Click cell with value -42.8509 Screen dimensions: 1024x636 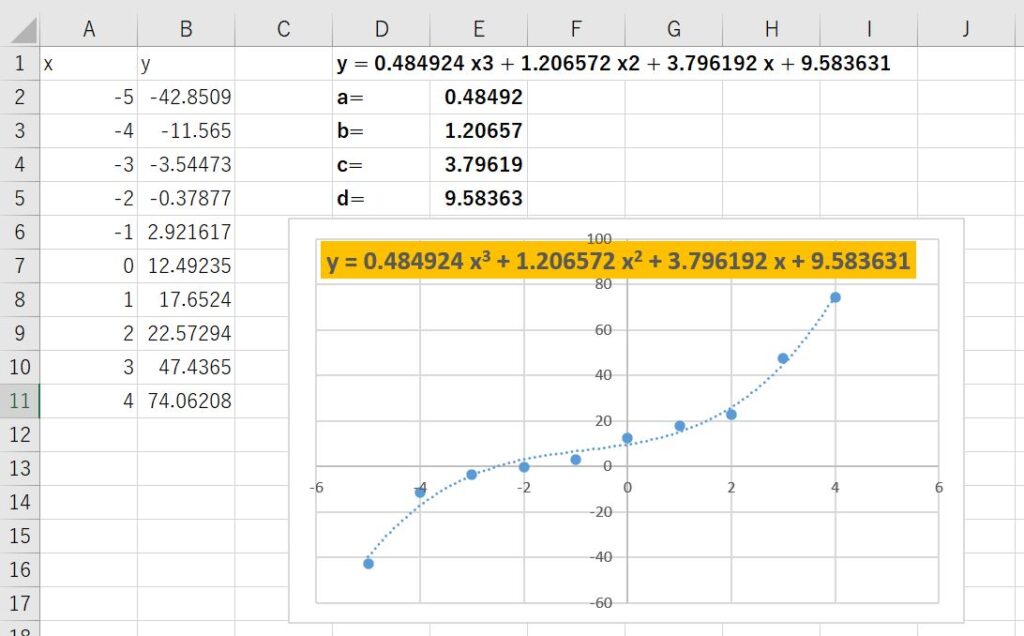186,97
